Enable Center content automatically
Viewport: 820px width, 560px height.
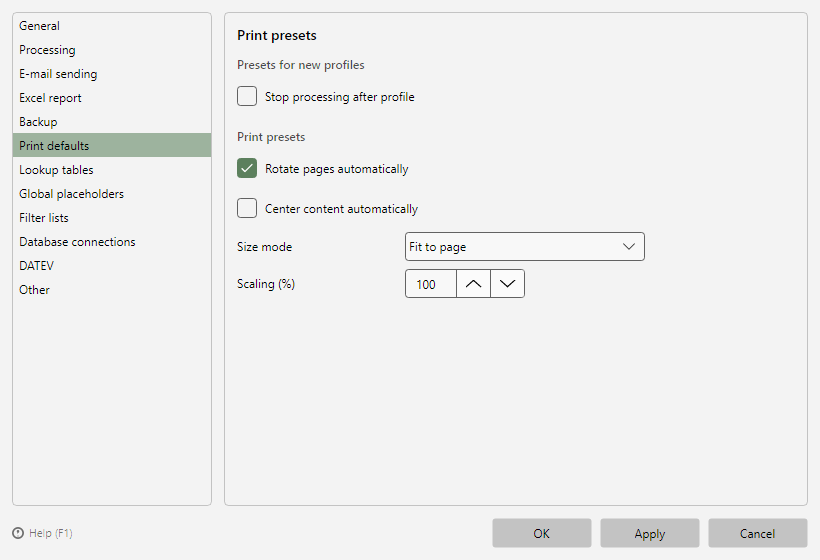click(247, 208)
